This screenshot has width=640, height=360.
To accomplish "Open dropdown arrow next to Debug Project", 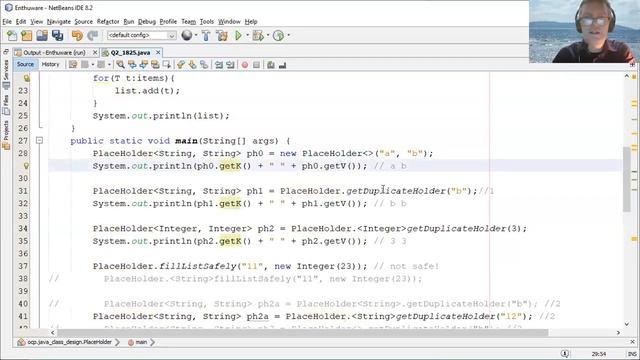I will (x=268, y=36).
